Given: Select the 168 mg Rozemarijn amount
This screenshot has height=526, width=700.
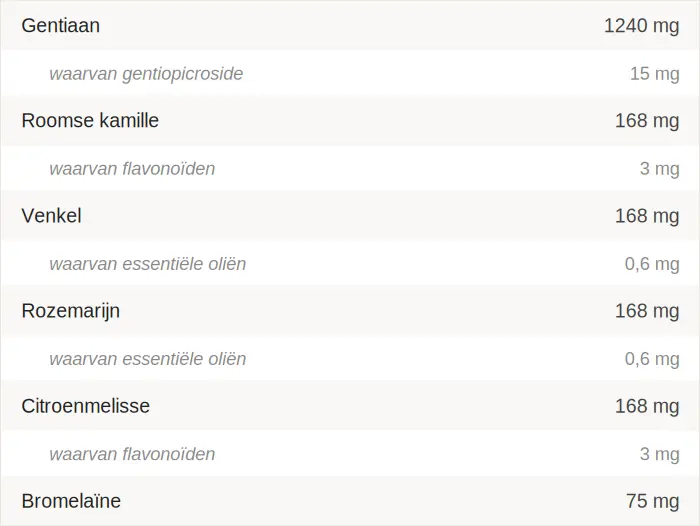Looking at the screenshot, I should 646,311.
